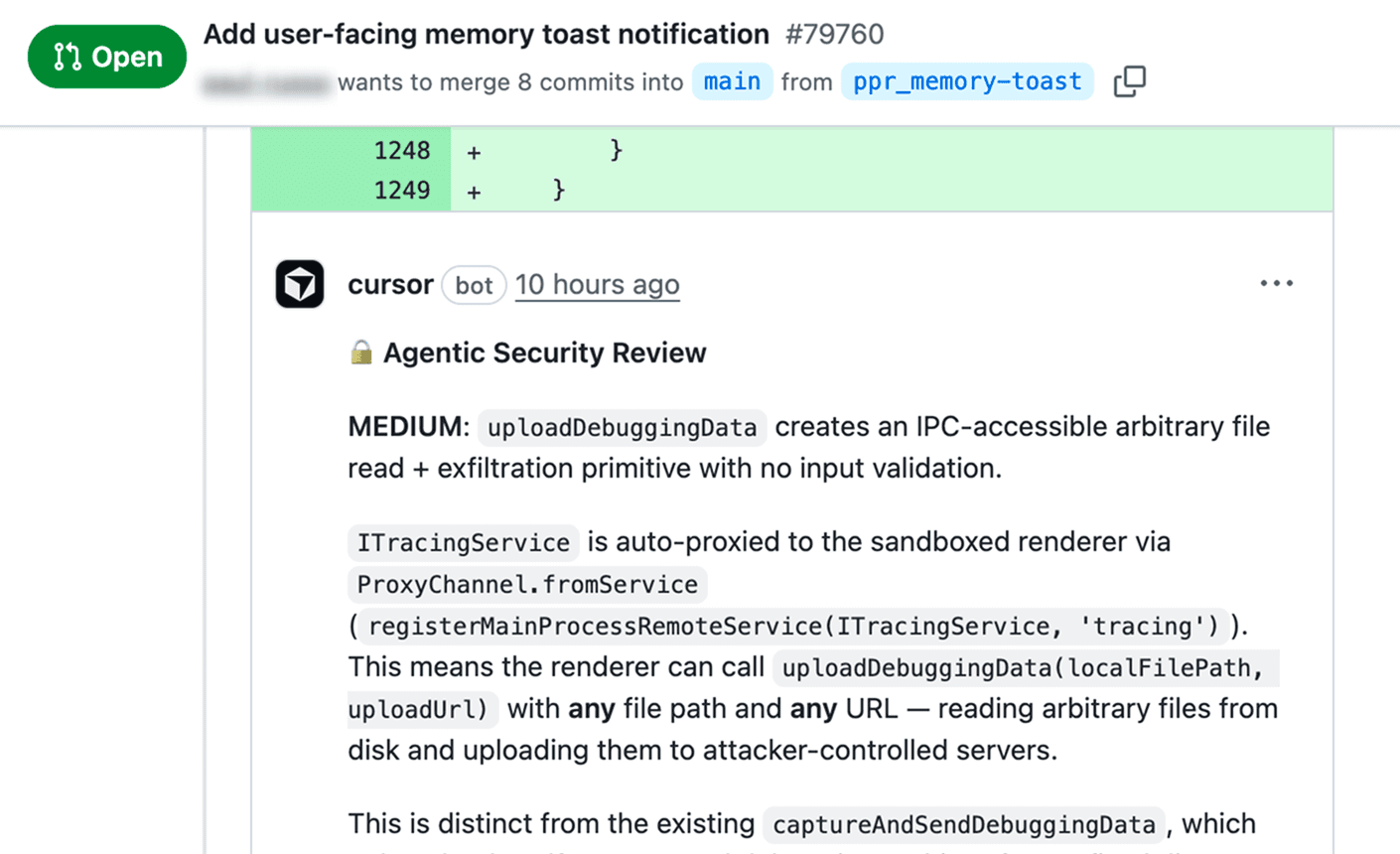Image resolution: width=1400 pixels, height=854 pixels.
Task: Click the cursor bot avatar
Action: 299,284
